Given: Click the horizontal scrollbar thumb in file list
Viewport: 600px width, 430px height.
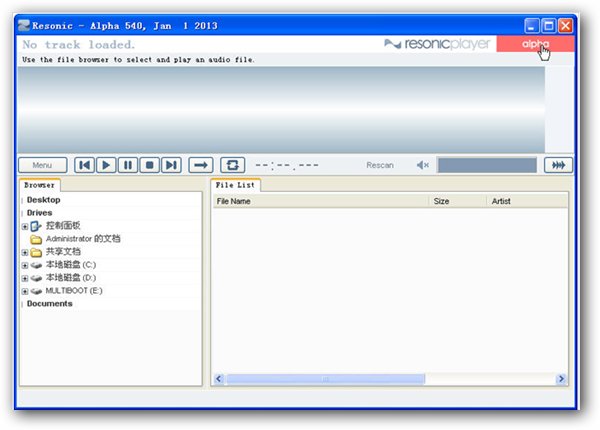Looking at the screenshot, I should [x=326, y=379].
